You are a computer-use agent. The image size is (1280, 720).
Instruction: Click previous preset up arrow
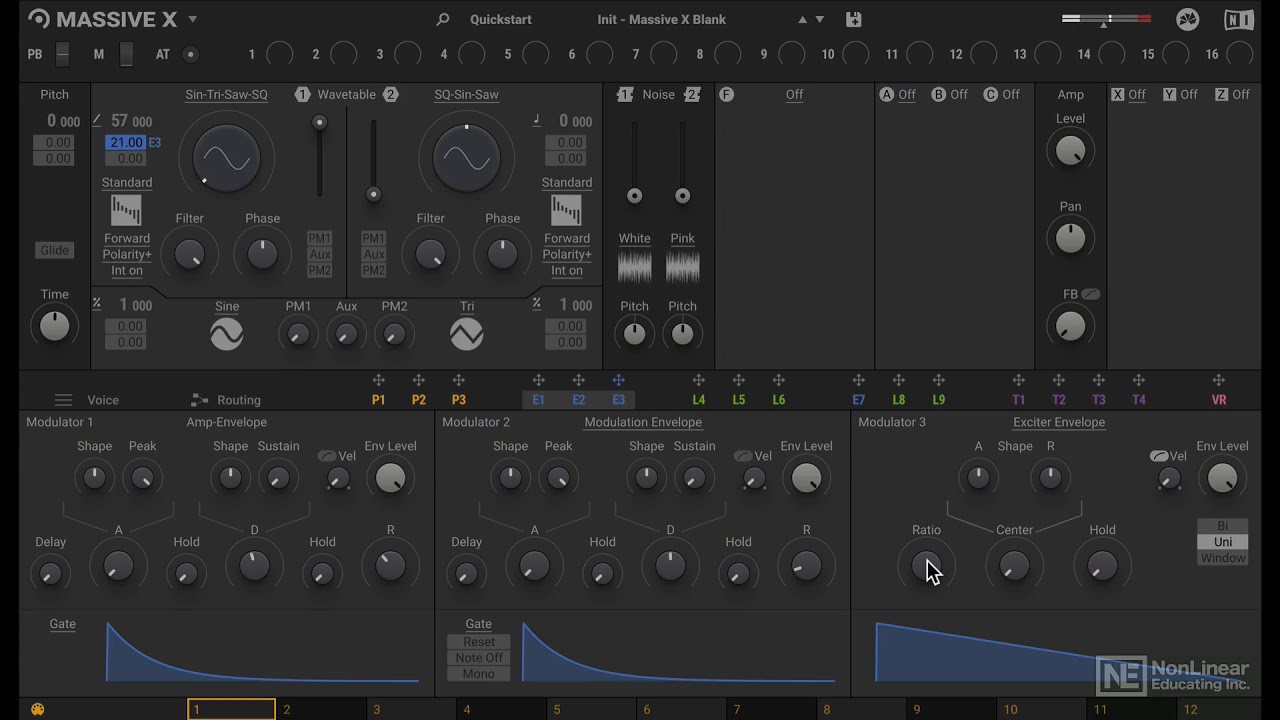802,19
